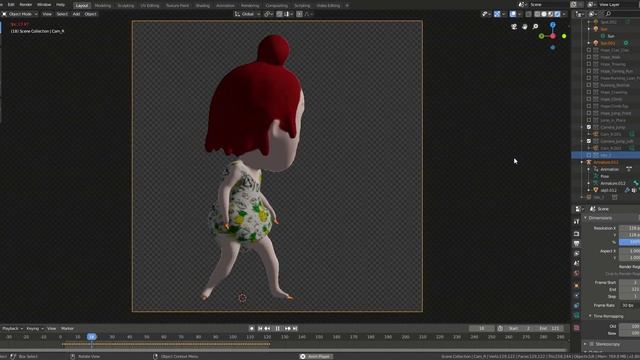The image size is (640, 360).
Task: Add a new workspace with plus tab
Action: [x=347, y=6]
